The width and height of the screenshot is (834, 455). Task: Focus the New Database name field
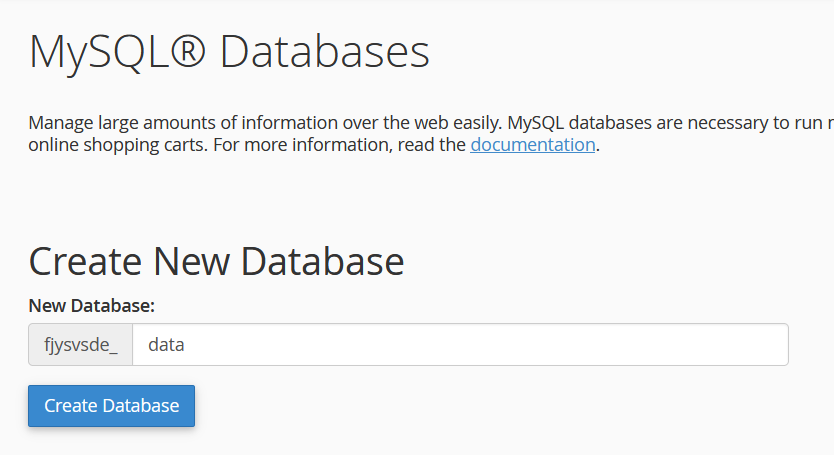pyautogui.click(x=460, y=345)
